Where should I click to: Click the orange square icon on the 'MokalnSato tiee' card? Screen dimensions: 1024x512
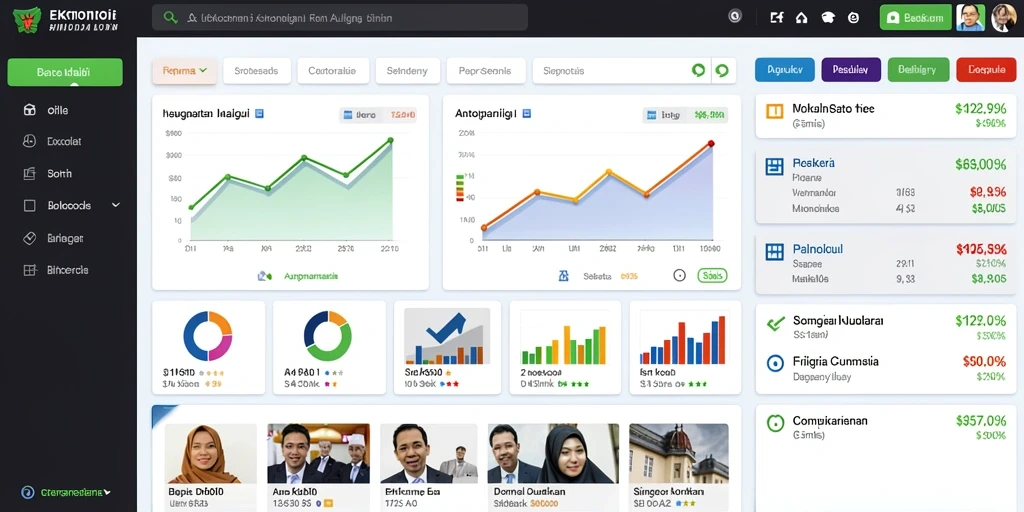pos(774,111)
